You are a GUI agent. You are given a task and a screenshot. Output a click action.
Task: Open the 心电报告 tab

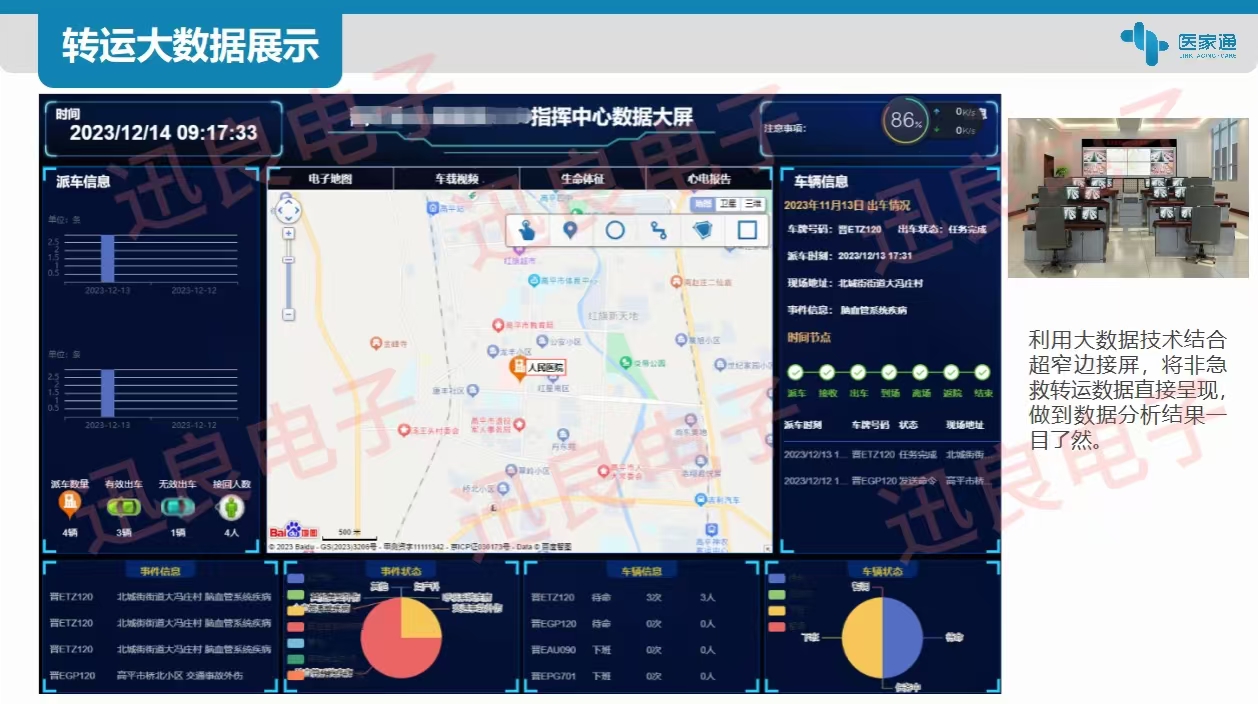point(709,179)
